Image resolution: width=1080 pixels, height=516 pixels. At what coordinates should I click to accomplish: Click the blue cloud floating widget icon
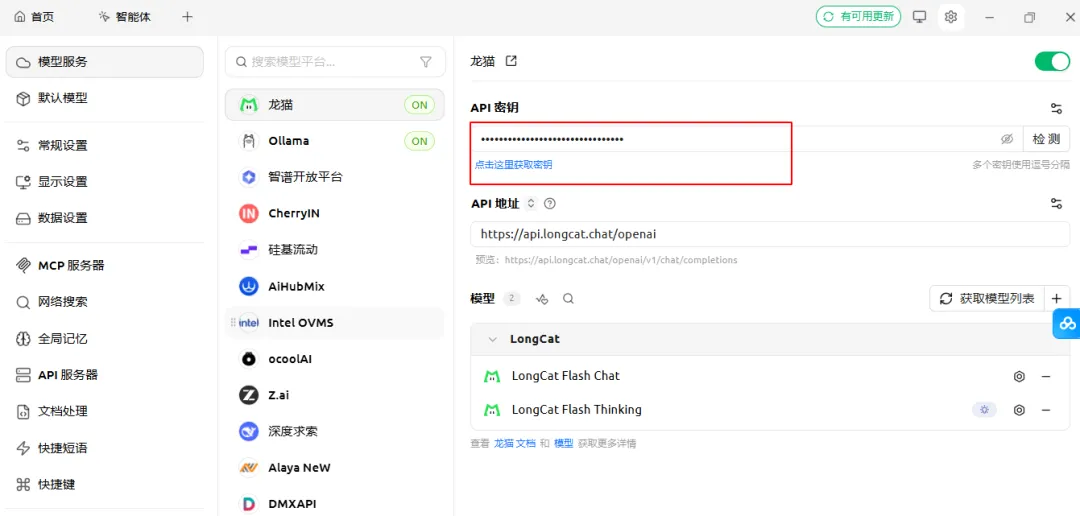tap(1067, 323)
